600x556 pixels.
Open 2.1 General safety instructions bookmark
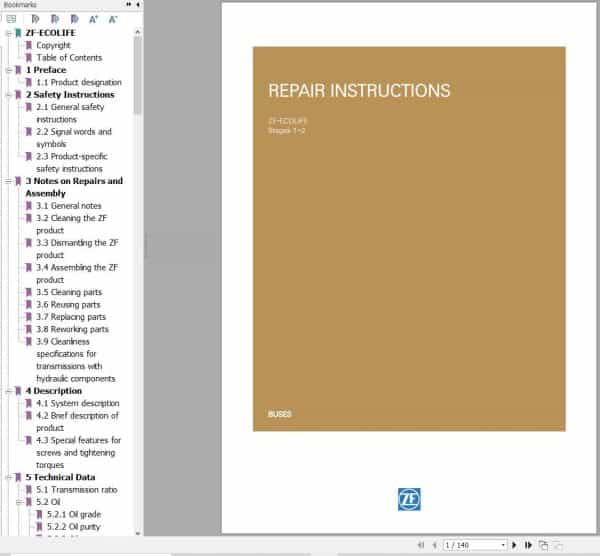pos(70,113)
